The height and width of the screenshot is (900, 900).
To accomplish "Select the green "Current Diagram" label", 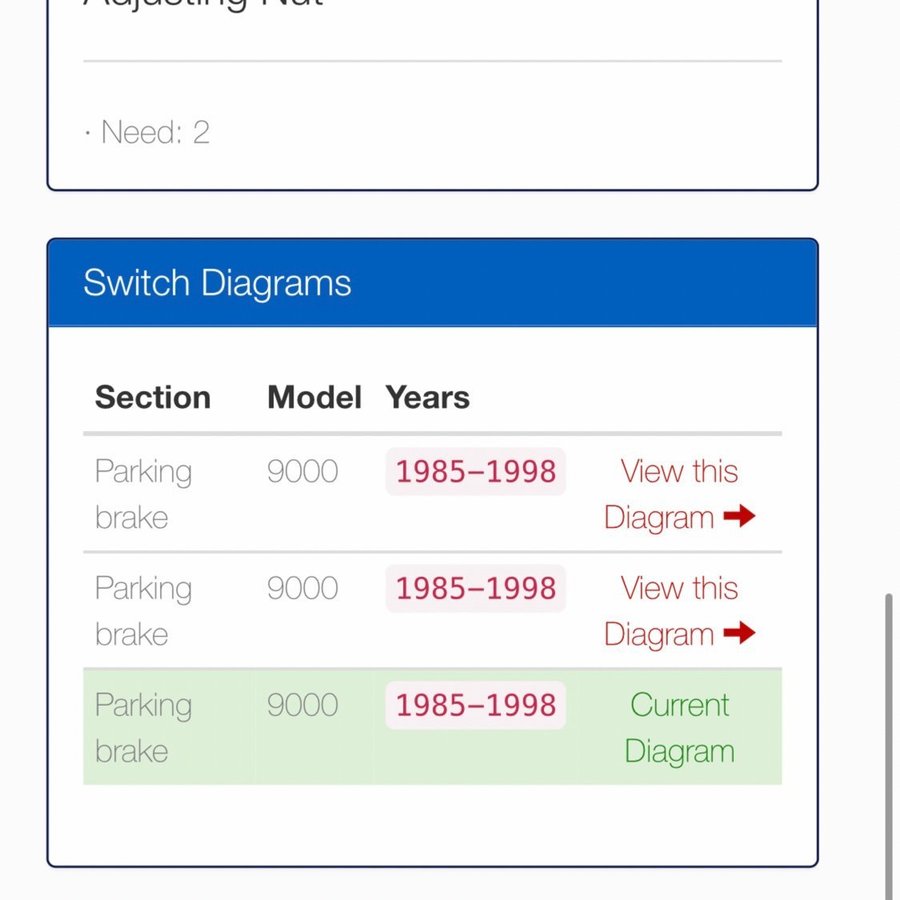I will (679, 728).
